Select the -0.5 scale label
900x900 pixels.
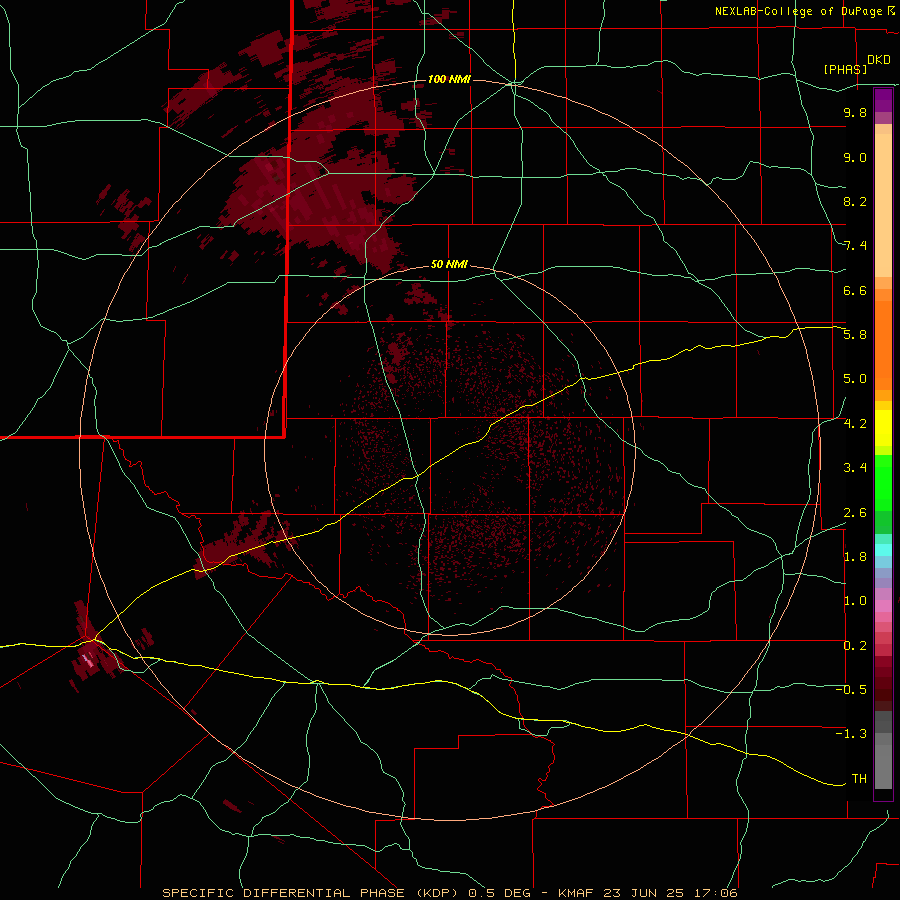point(851,690)
